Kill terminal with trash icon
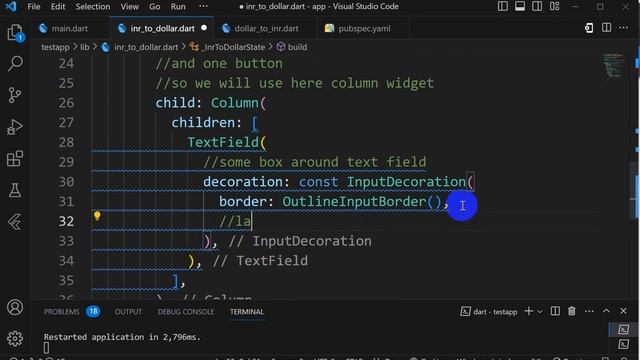This screenshot has width=640, height=360. (x=571, y=311)
